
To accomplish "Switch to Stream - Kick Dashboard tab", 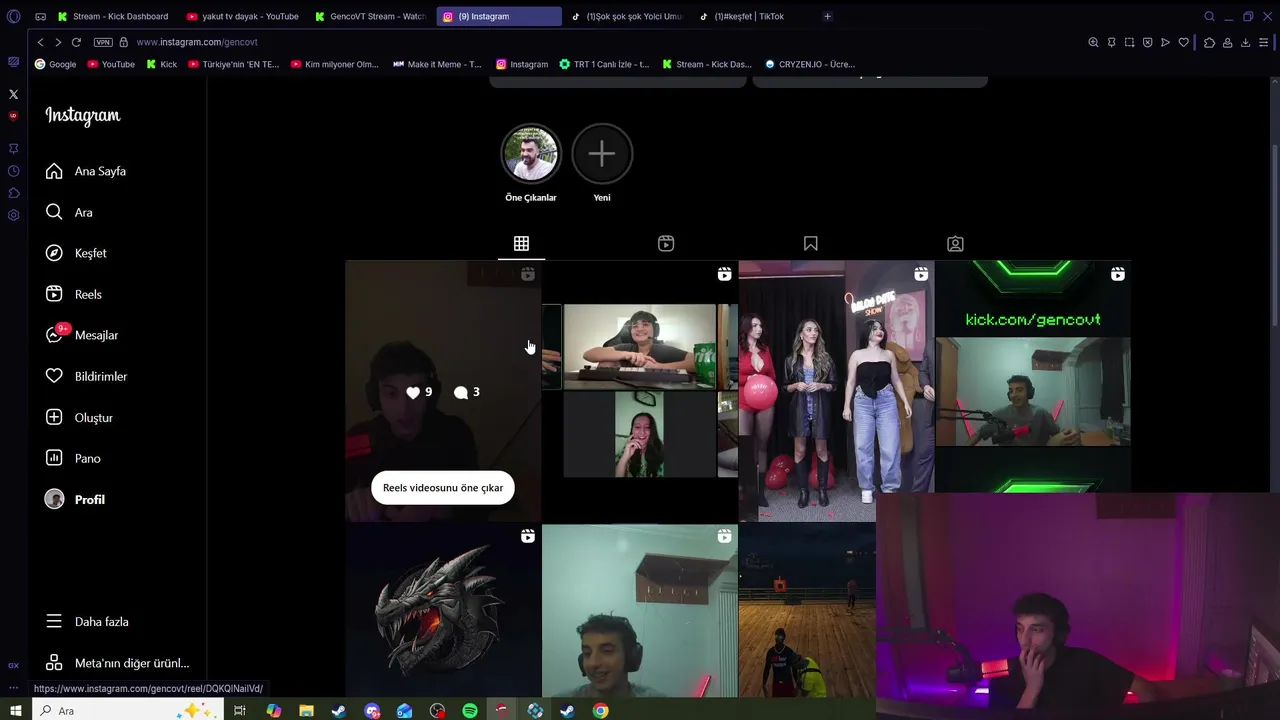I will 113,16.
